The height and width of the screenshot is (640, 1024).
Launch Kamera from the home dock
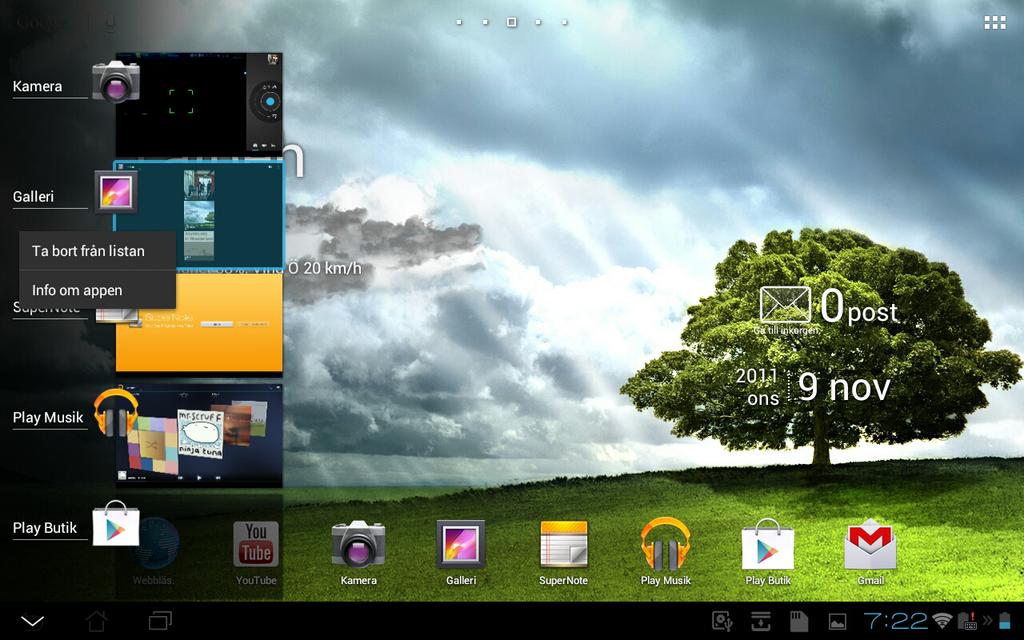(x=359, y=552)
